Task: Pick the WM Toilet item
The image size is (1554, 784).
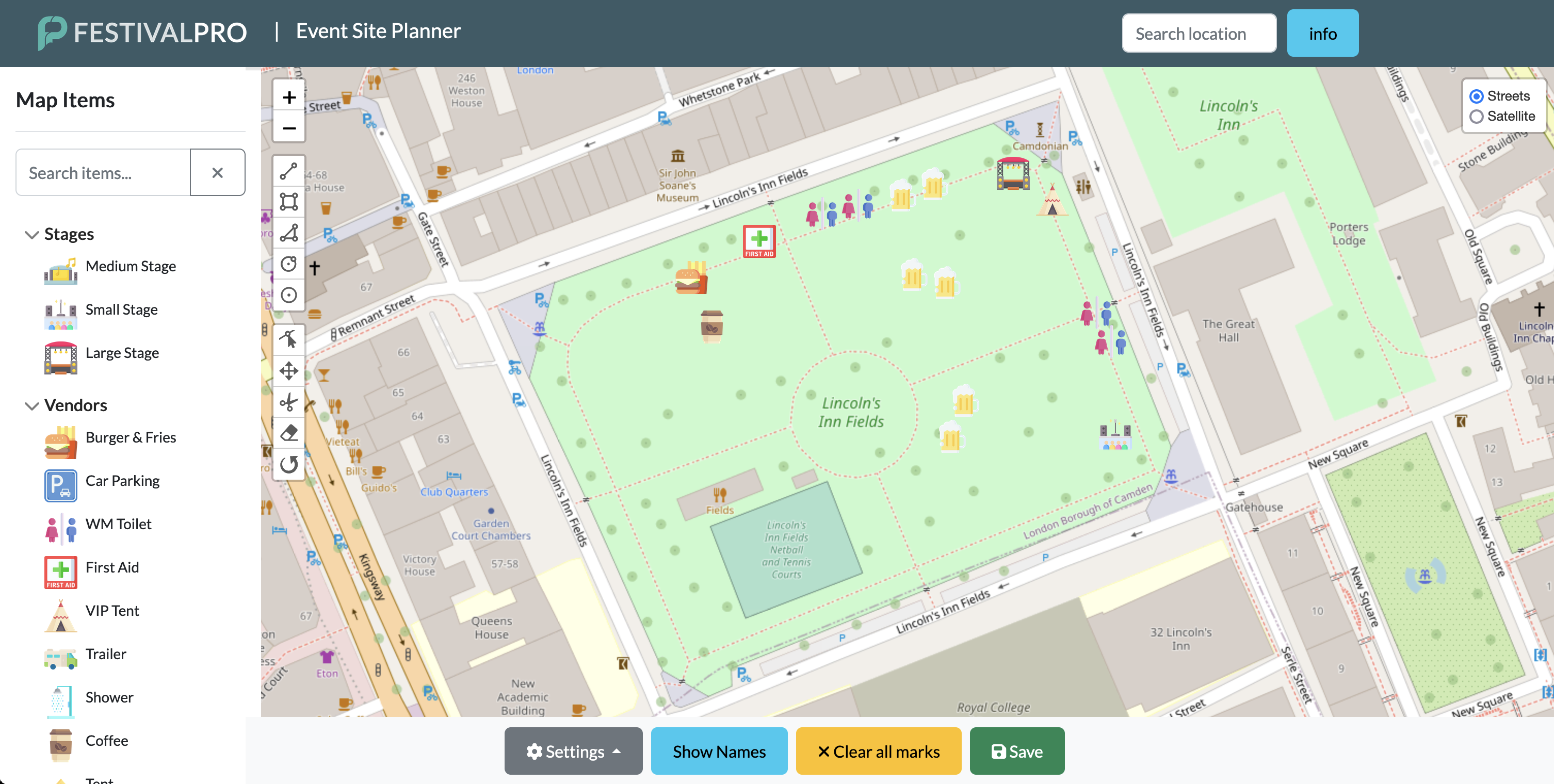Action: coord(118,524)
